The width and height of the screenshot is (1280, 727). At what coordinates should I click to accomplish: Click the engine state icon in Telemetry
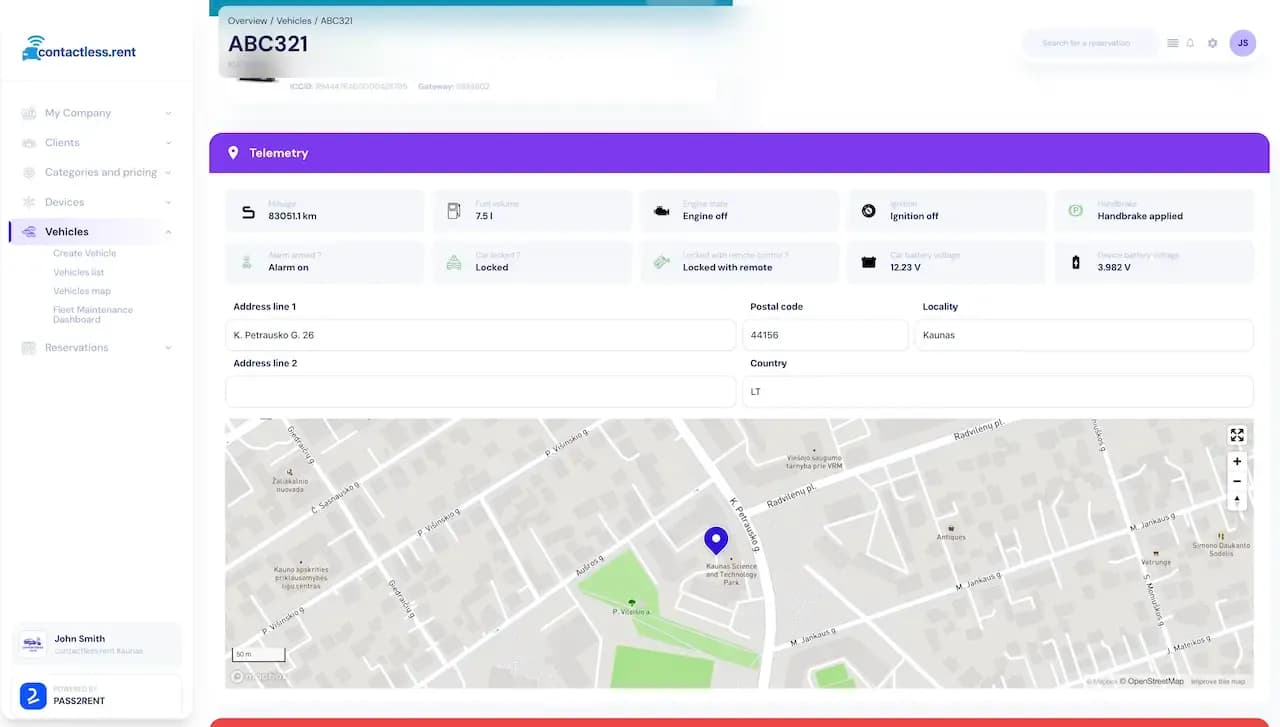click(660, 210)
